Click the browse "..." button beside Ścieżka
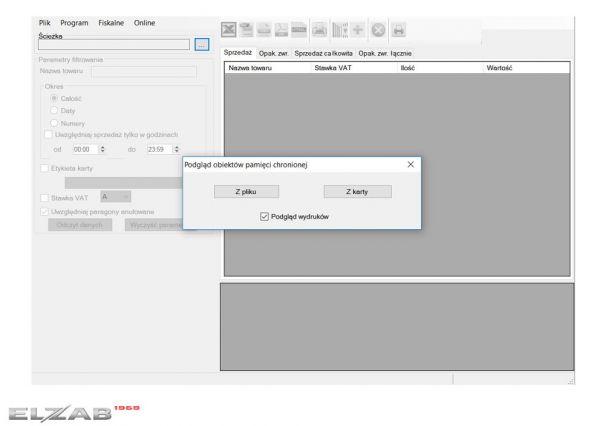 coord(201,44)
